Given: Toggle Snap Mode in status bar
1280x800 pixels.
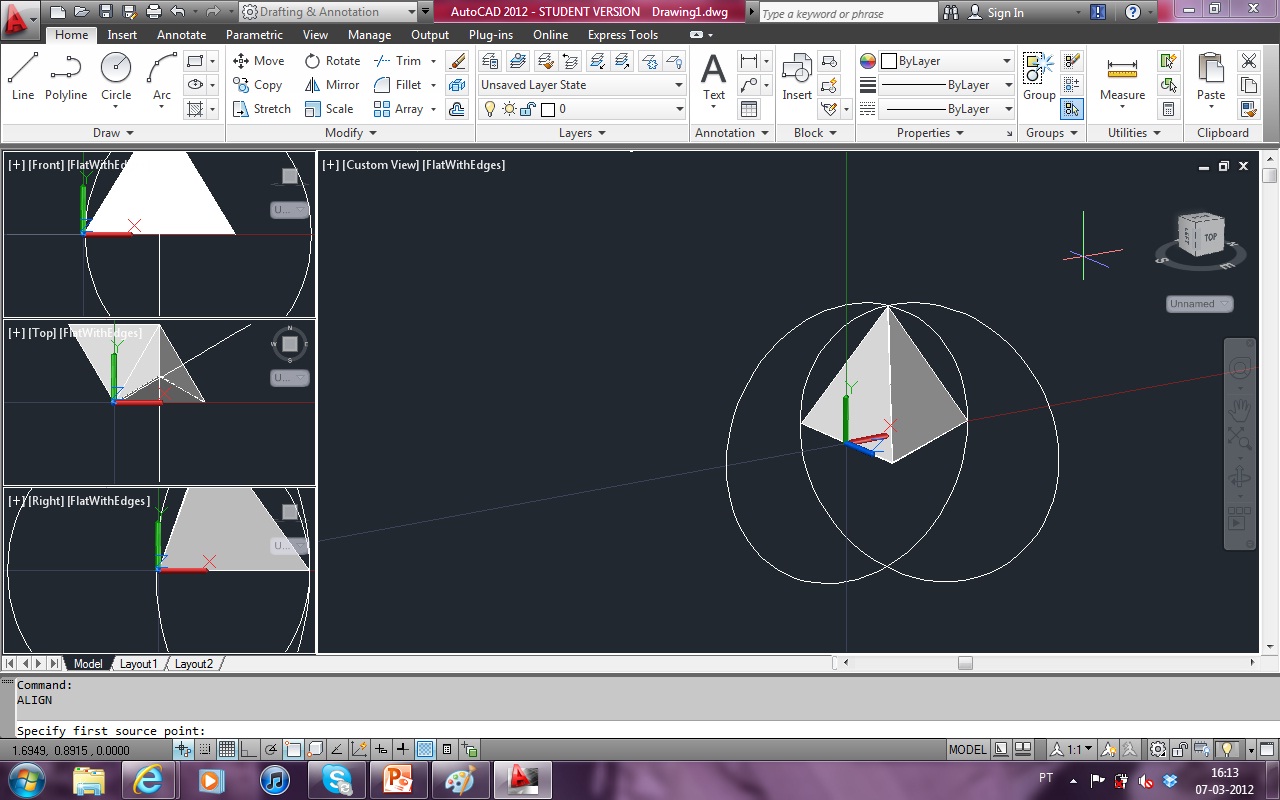Looking at the screenshot, I should click(205, 749).
